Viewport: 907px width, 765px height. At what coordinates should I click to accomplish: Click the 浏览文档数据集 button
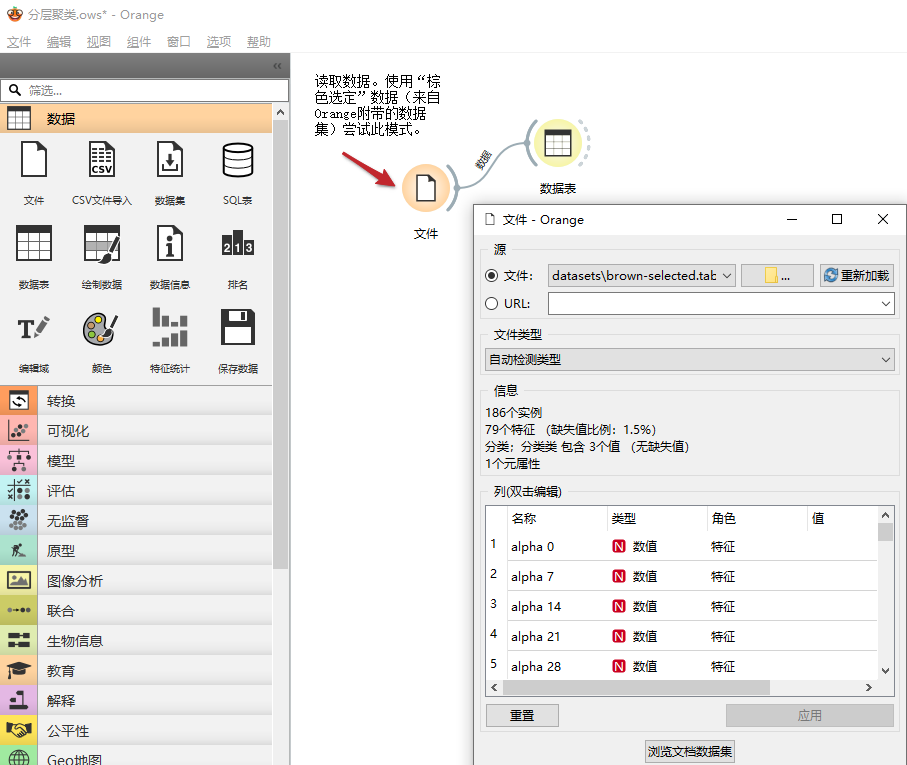(690, 752)
